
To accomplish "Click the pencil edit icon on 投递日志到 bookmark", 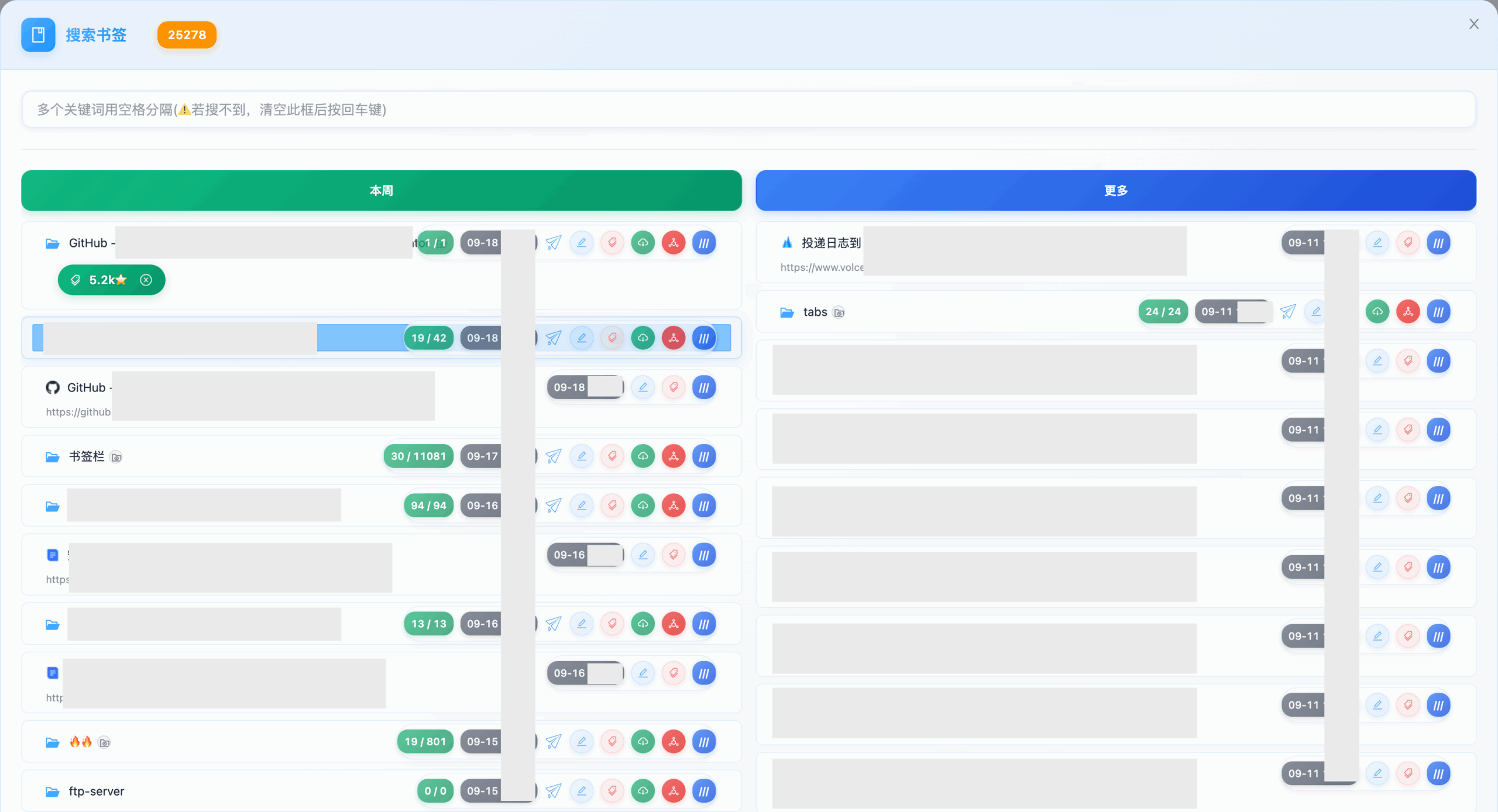I will click(x=1377, y=243).
